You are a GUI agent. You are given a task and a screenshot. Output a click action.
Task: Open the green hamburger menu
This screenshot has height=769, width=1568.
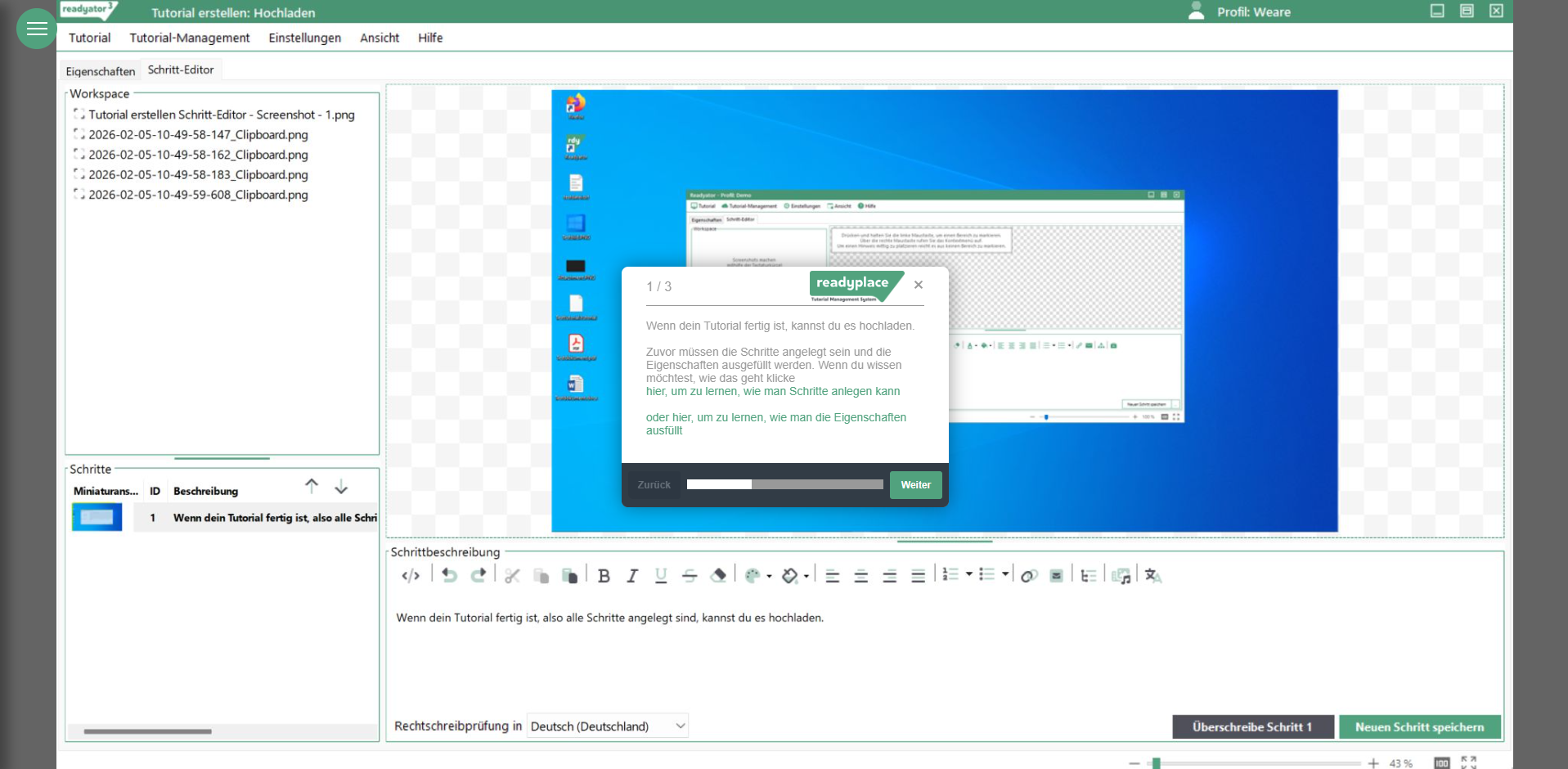coord(37,29)
